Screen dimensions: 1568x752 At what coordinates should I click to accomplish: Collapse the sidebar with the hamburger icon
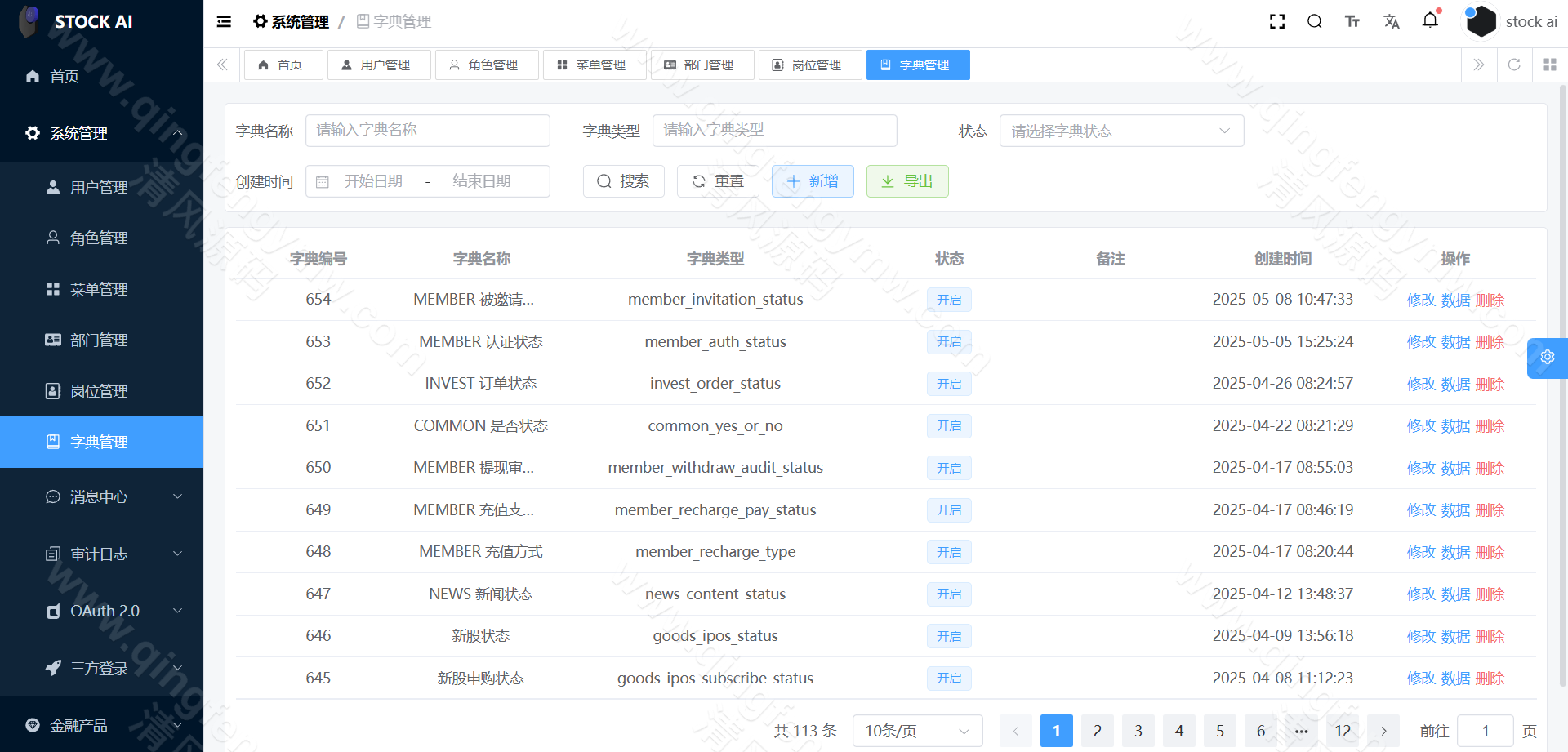click(x=224, y=21)
